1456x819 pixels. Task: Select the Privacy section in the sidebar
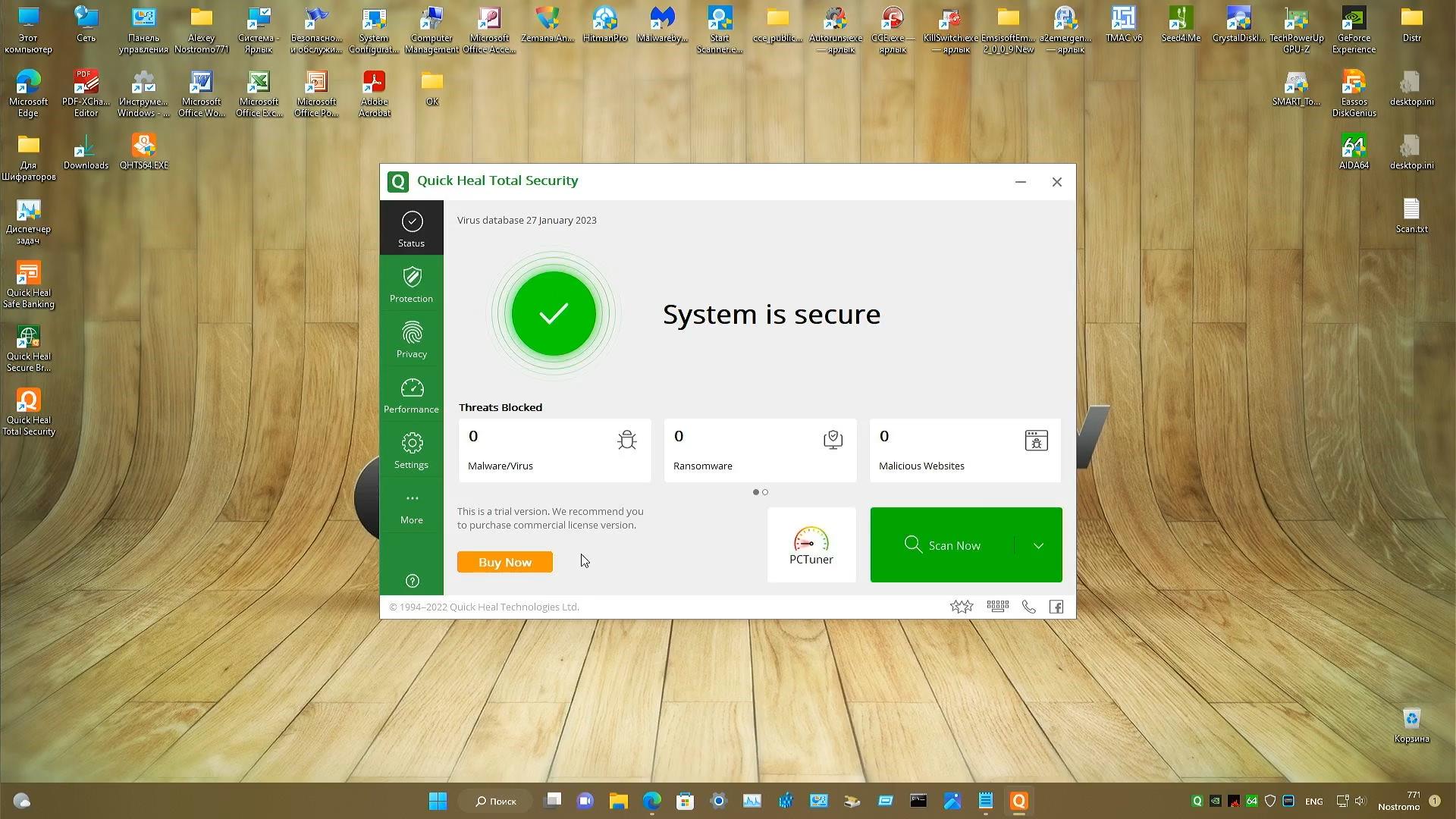pyautogui.click(x=411, y=340)
